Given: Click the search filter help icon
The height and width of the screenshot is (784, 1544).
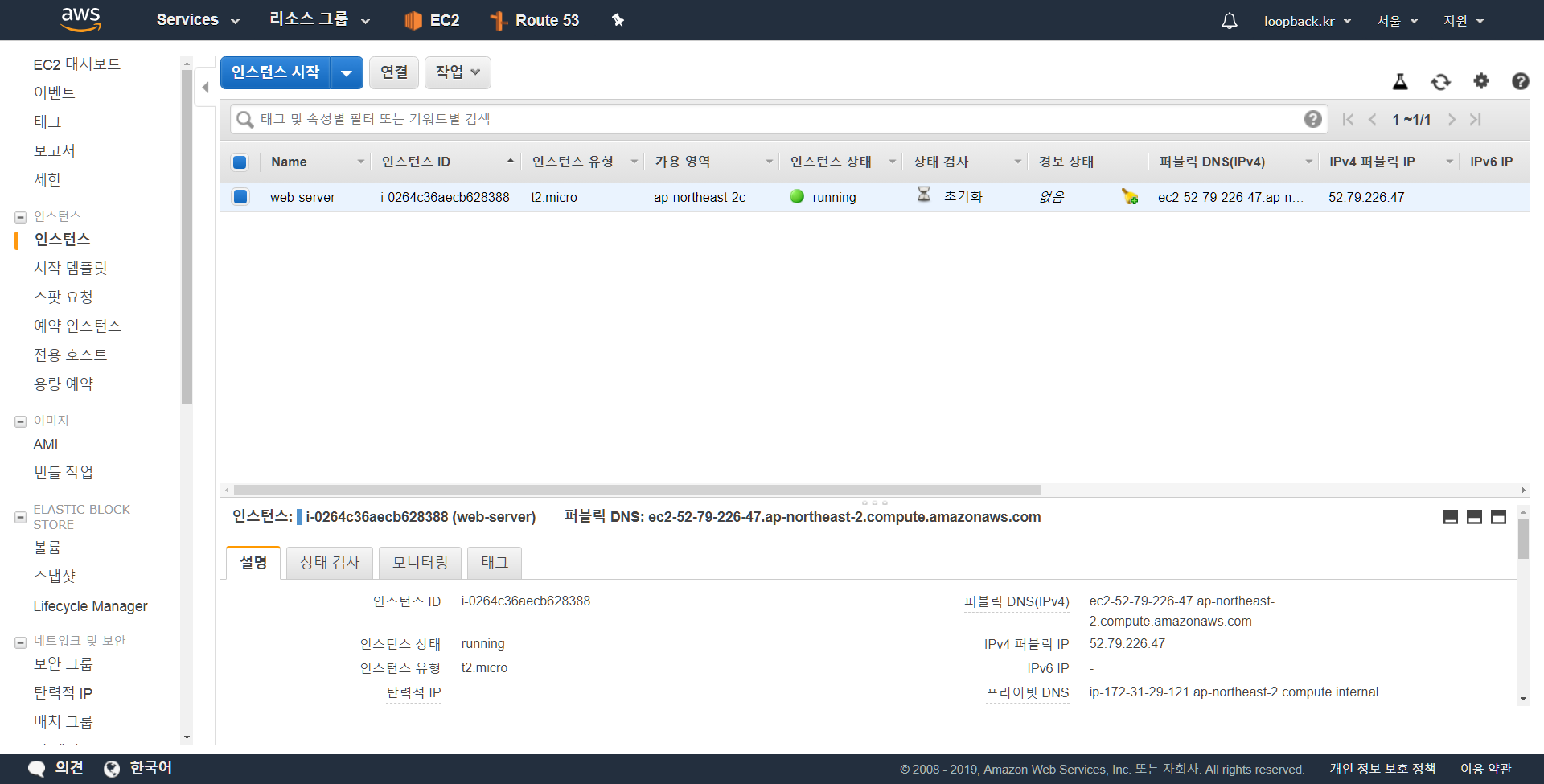Looking at the screenshot, I should [1312, 119].
